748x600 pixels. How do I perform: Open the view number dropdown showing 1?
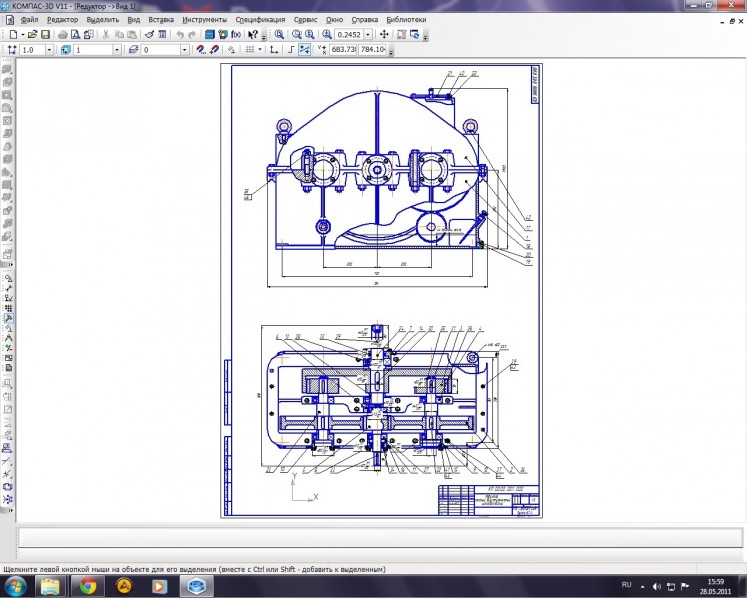[116, 50]
